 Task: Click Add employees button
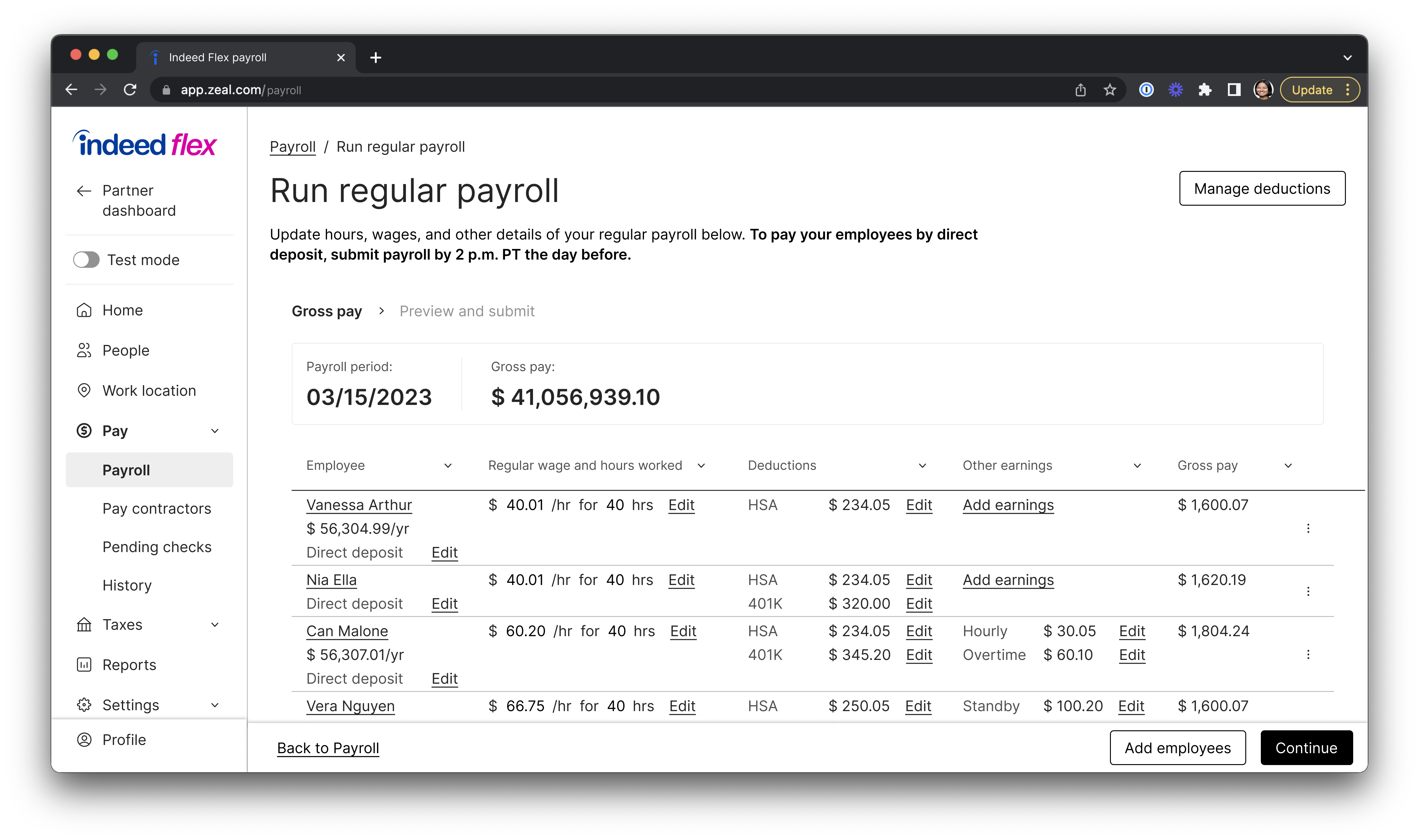1177,748
